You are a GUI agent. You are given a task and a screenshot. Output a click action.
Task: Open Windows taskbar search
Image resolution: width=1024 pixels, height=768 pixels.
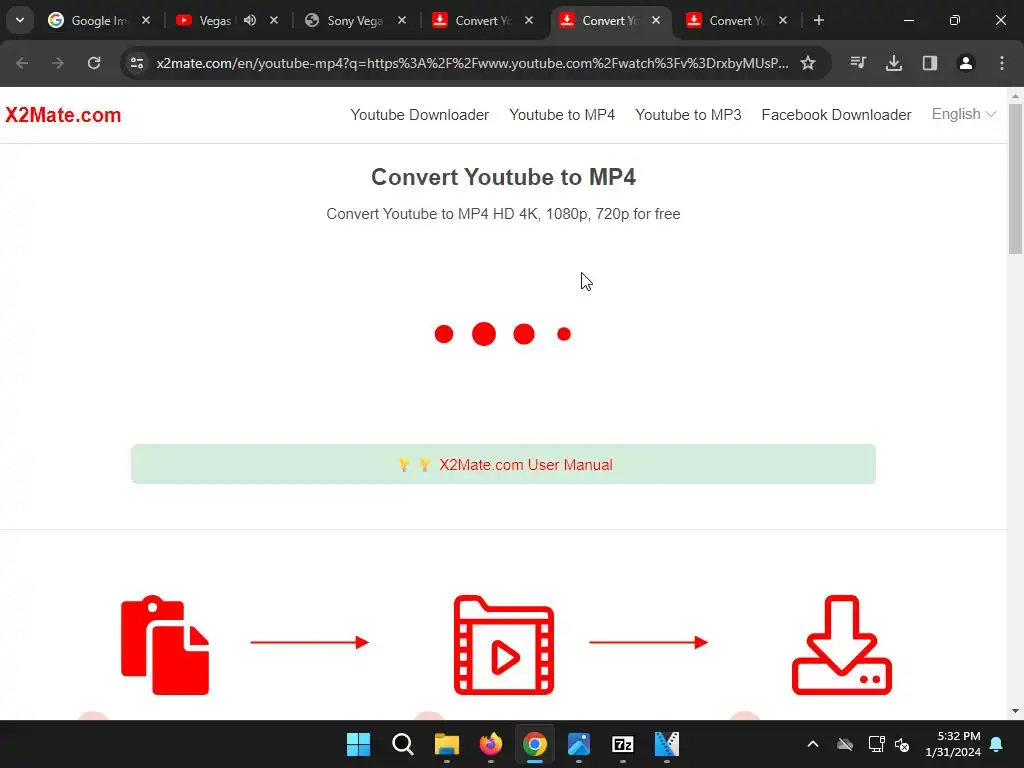[x=402, y=744]
